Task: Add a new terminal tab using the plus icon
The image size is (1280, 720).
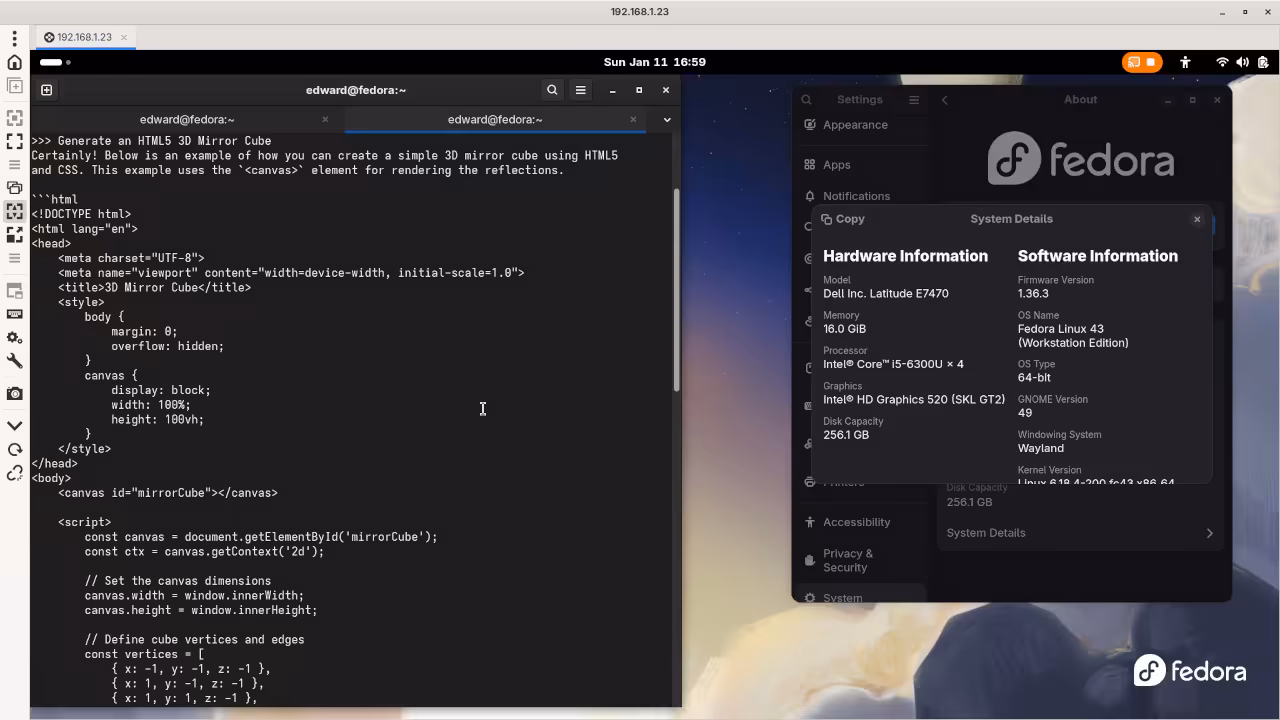Action: (46, 90)
